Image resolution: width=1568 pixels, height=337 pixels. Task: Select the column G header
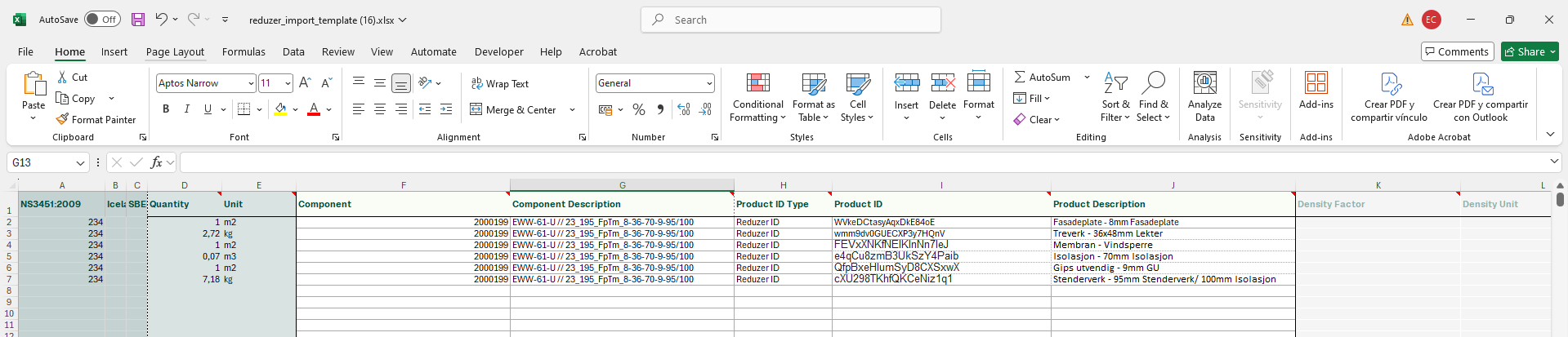click(x=622, y=185)
